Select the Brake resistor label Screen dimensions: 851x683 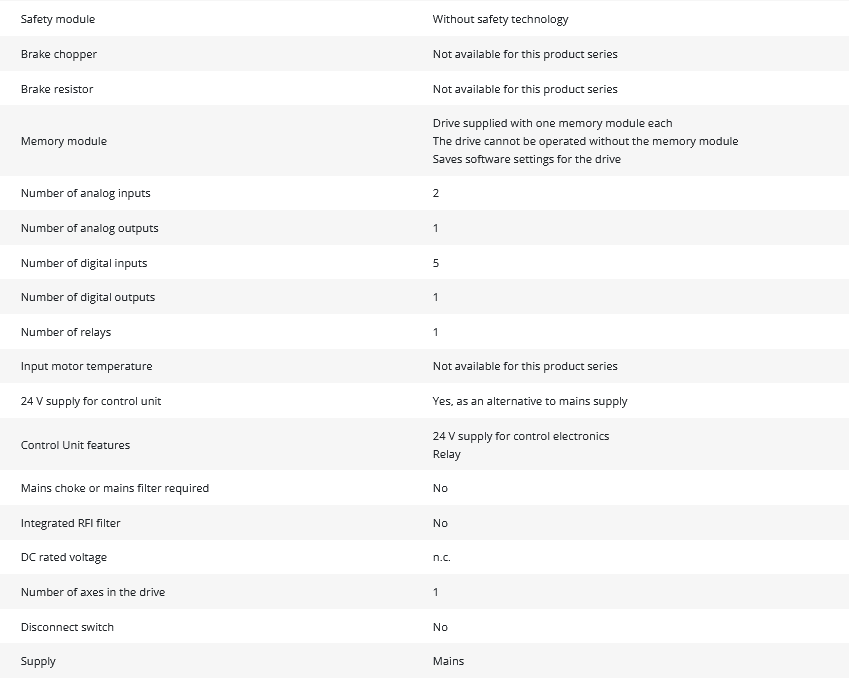57,89
